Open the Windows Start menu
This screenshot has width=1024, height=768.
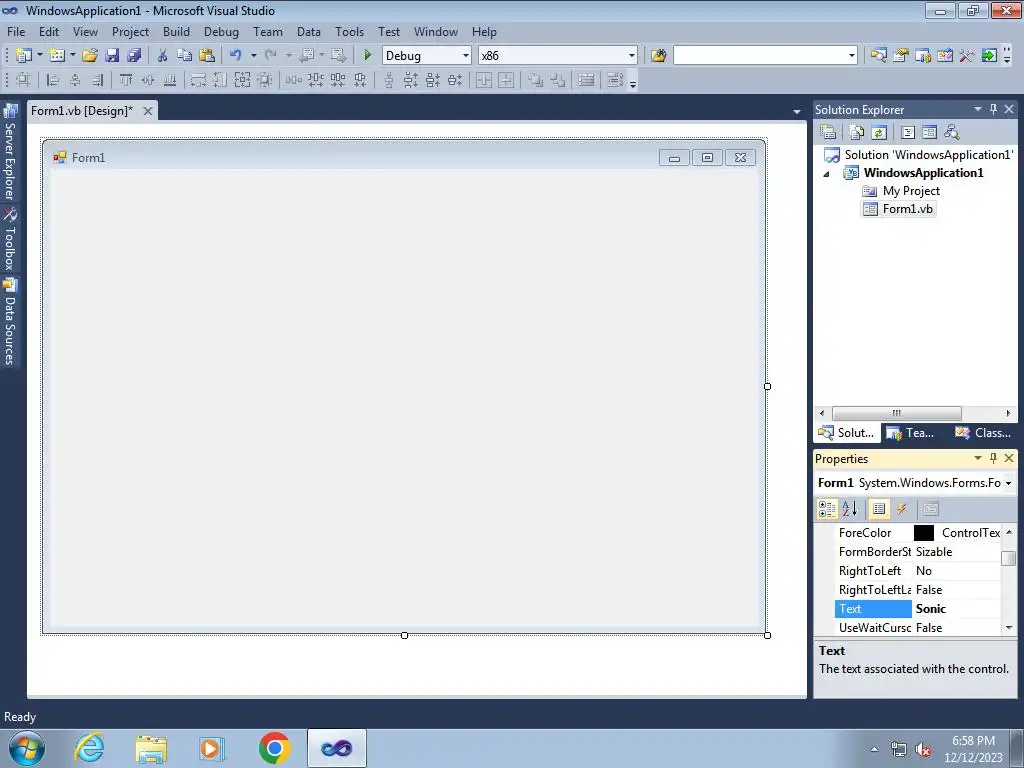[27, 748]
